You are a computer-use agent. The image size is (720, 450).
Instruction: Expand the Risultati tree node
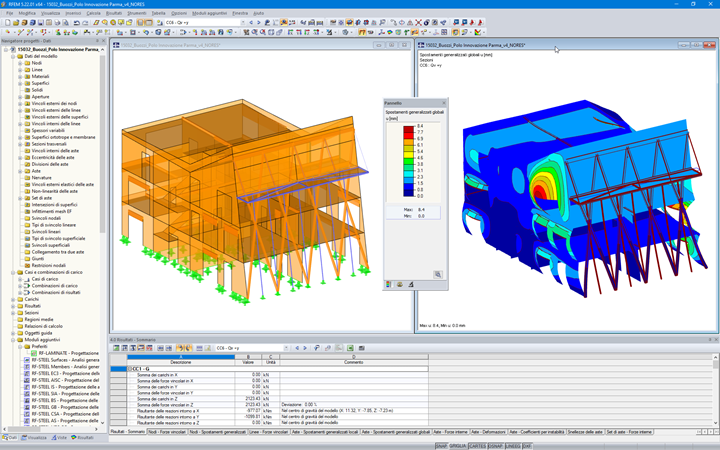tap(13, 306)
